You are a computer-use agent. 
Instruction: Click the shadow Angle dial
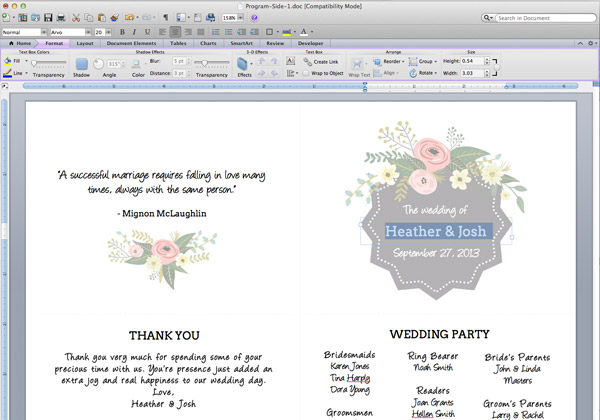tap(98, 64)
